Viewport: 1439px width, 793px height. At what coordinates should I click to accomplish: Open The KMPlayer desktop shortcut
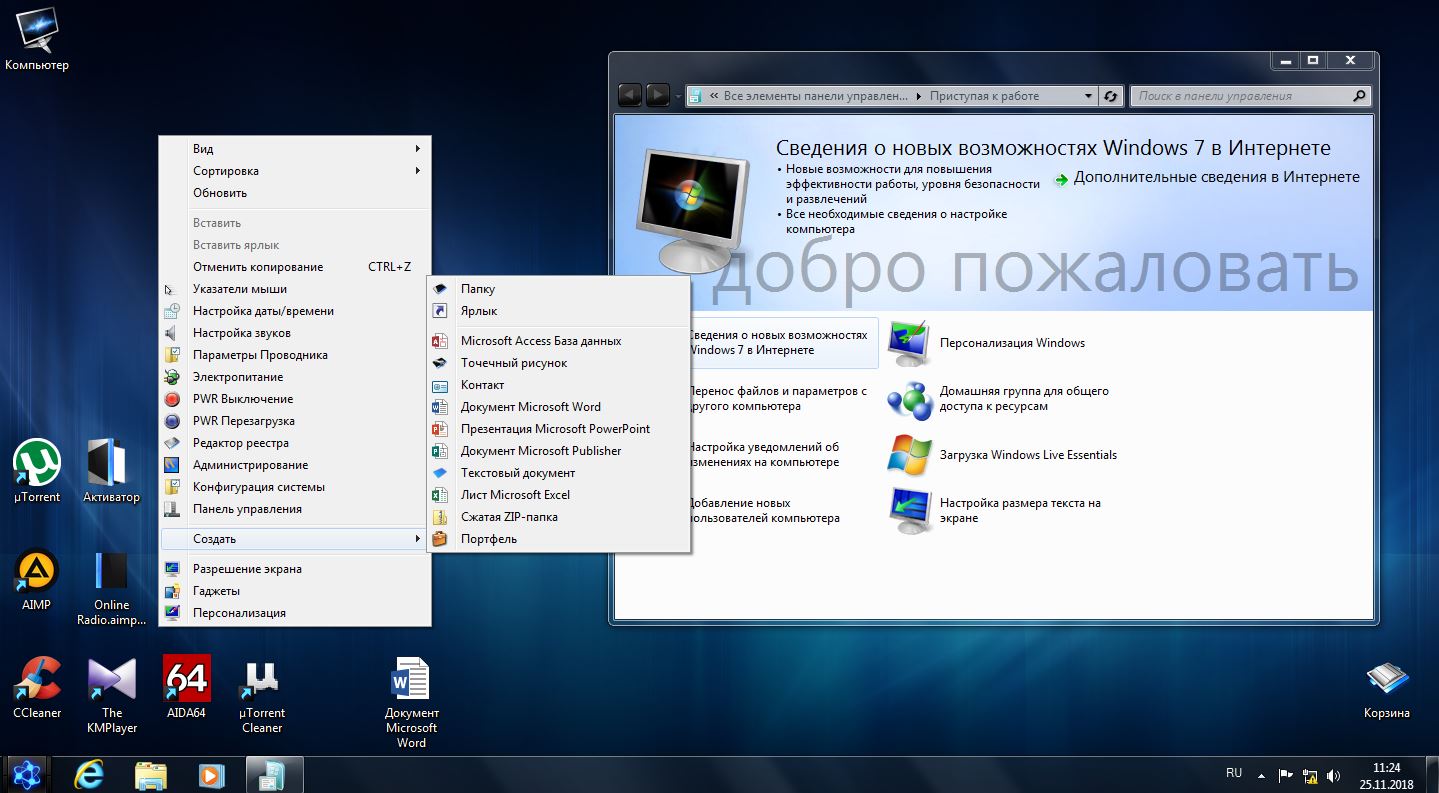pos(111,695)
